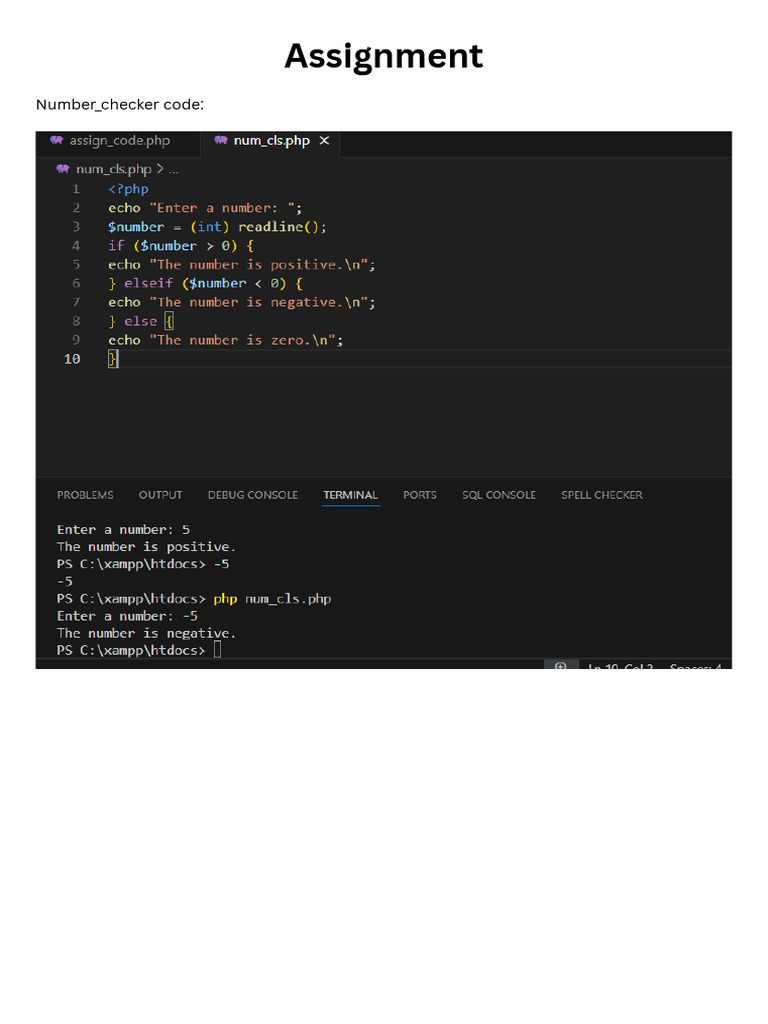The width and height of the screenshot is (768, 1024).
Task: Click PHP file icon on num_cls.php tab
Action: 221,140
